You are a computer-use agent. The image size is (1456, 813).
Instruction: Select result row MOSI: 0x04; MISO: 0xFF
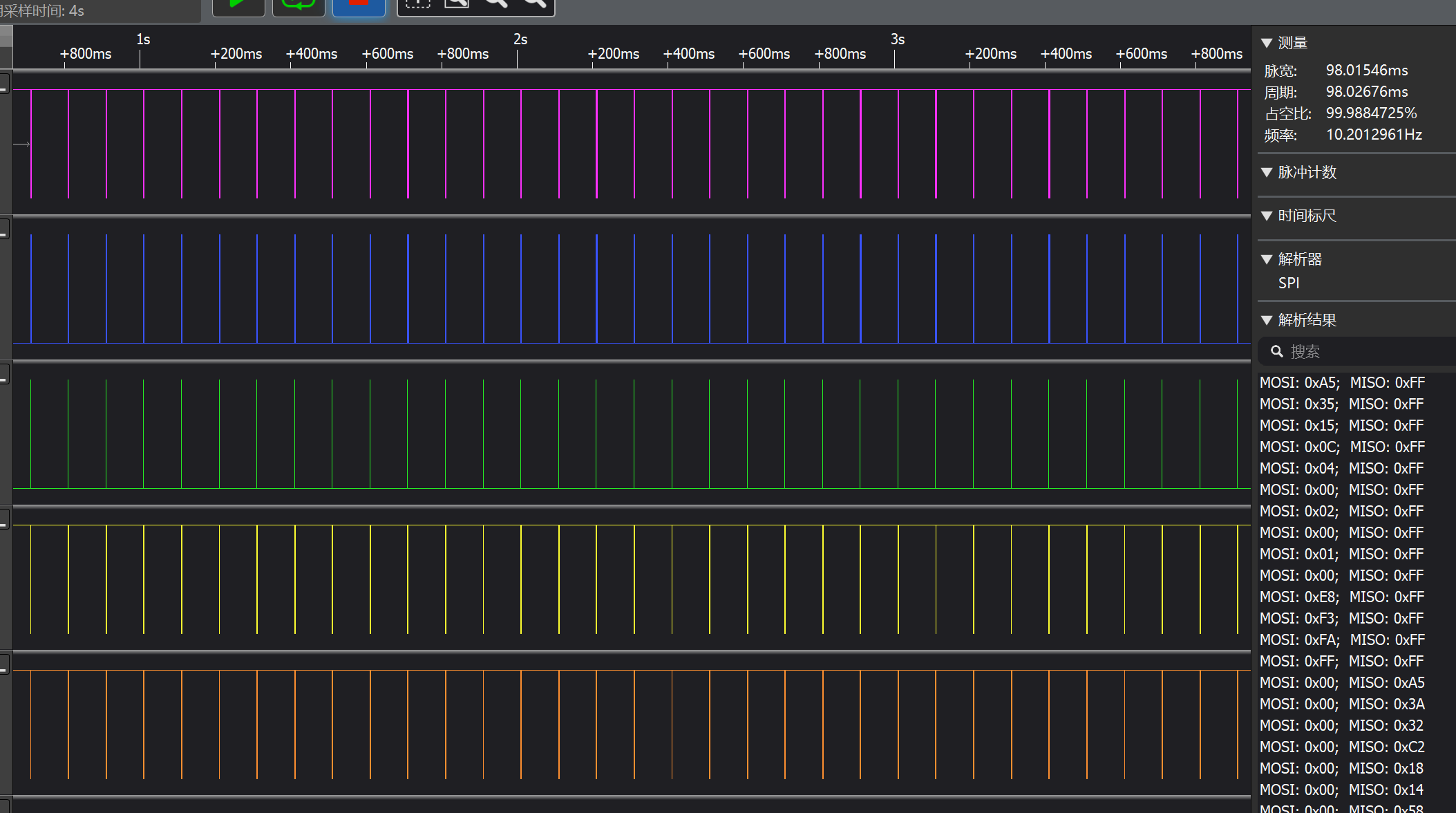tap(1341, 469)
